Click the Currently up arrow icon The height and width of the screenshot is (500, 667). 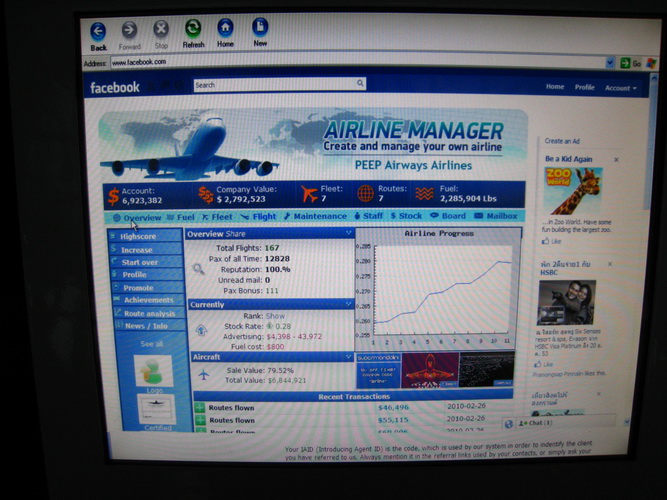pos(201,330)
